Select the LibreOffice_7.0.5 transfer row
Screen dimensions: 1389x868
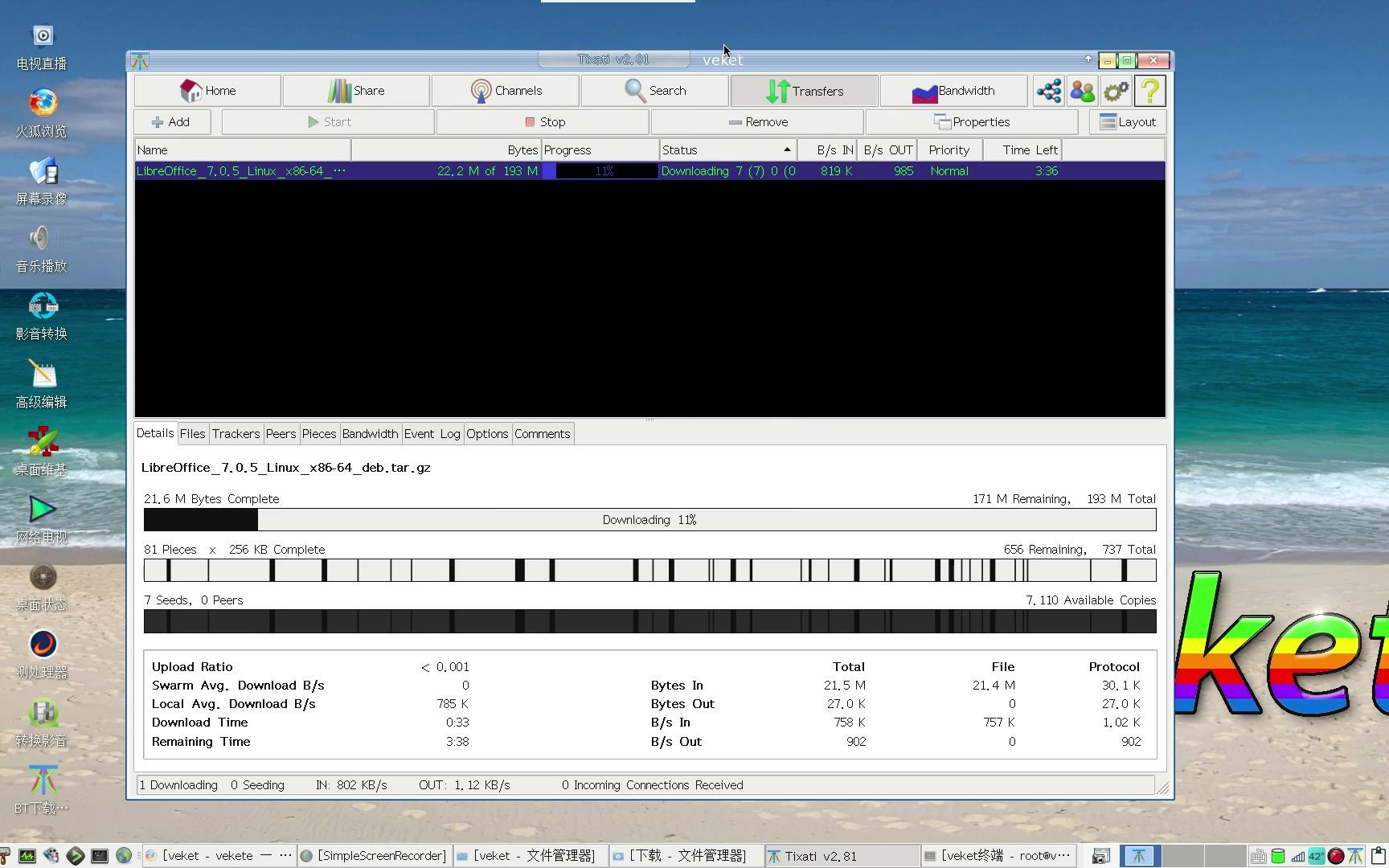click(x=649, y=171)
